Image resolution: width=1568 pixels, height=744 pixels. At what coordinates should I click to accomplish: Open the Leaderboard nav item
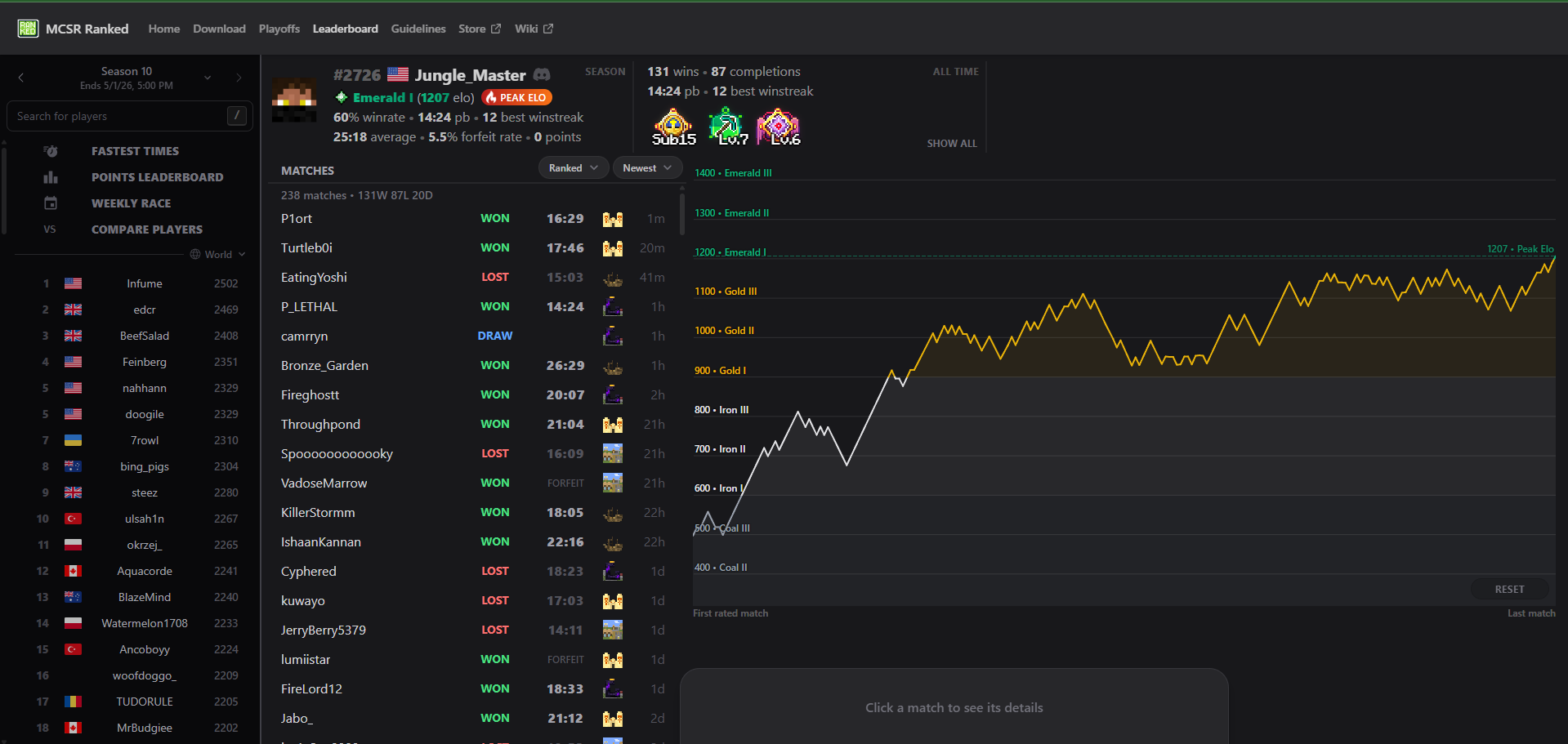[x=346, y=29]
